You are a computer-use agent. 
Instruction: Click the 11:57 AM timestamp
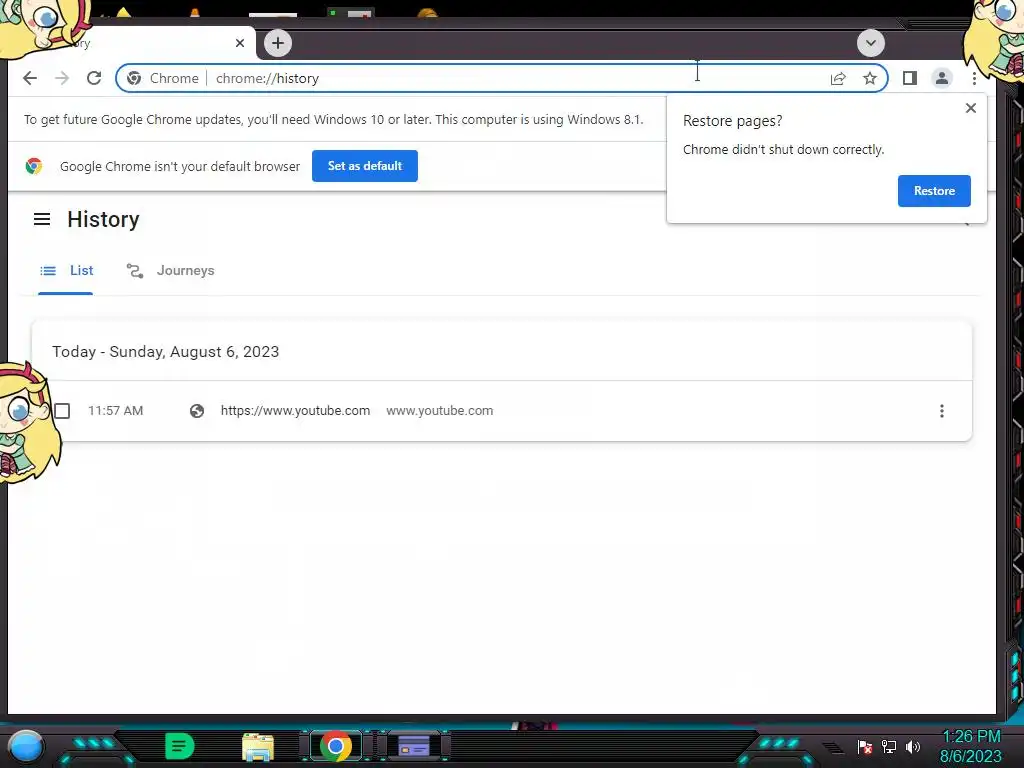tap(116, 411)
